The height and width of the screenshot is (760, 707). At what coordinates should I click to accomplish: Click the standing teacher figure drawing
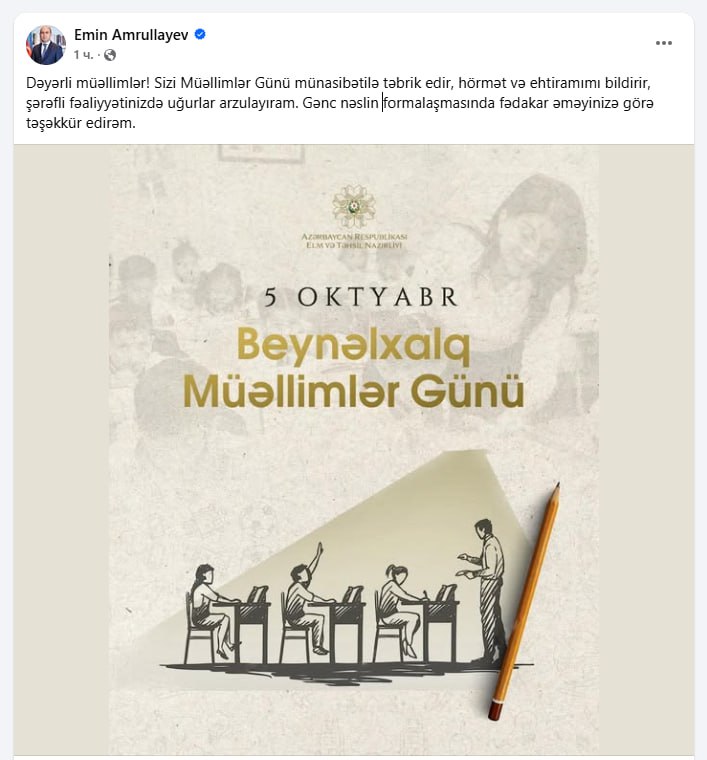[x=485, y=589]
